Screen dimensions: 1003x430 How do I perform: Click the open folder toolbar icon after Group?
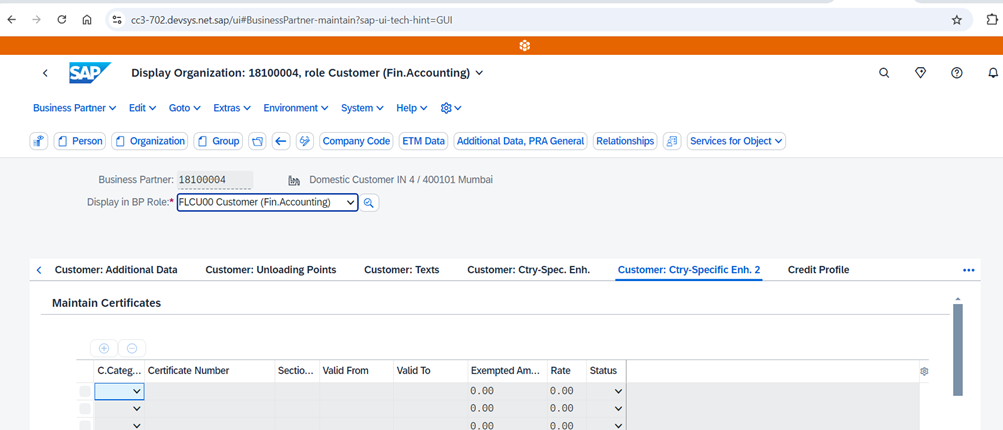tap(258, 141)
